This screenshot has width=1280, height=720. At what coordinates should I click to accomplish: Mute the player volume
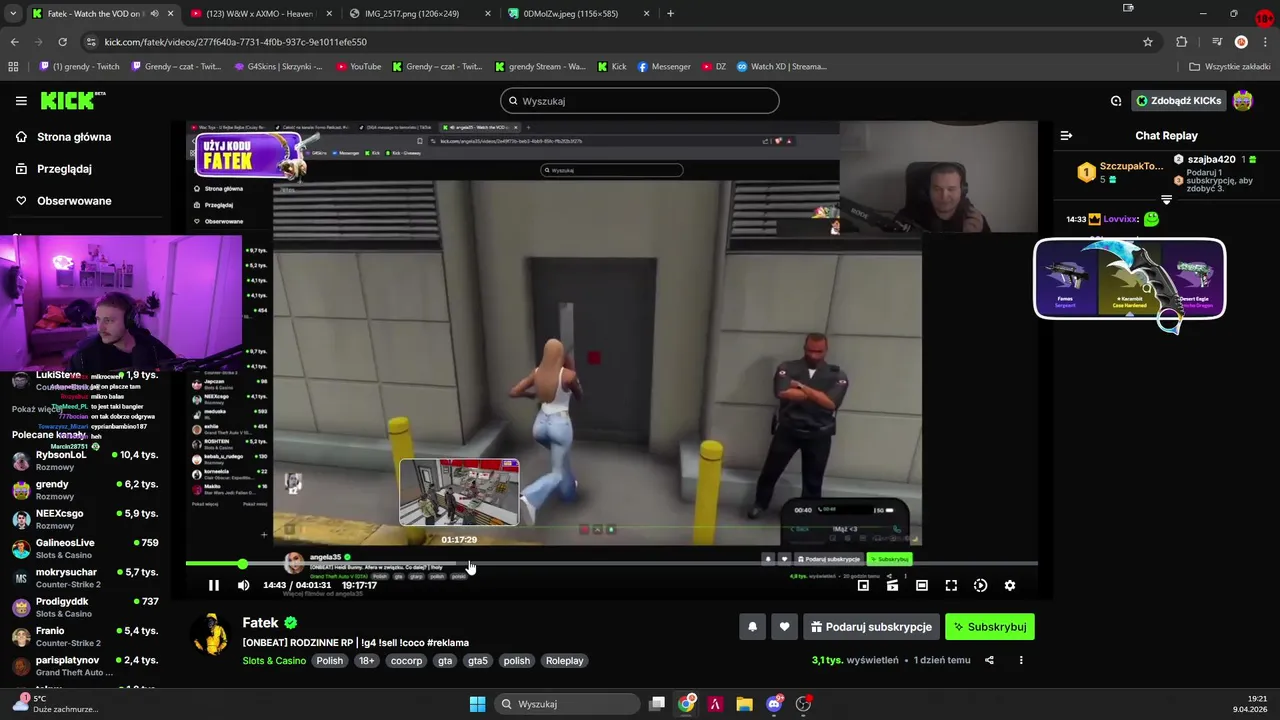tap(243, 585)
